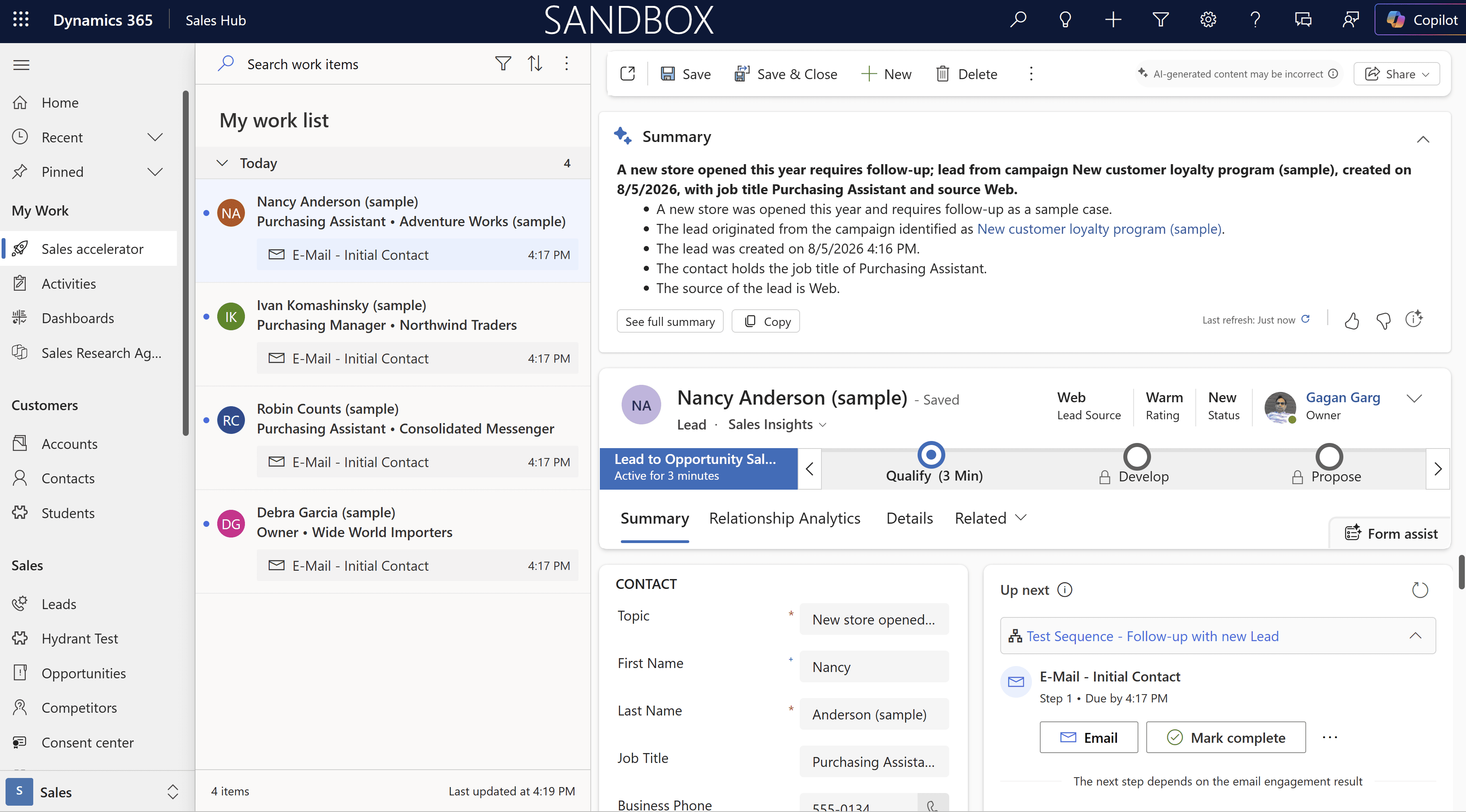The image size is (1466, 812).
Task: Click the Save button
Action: [685, 74]
